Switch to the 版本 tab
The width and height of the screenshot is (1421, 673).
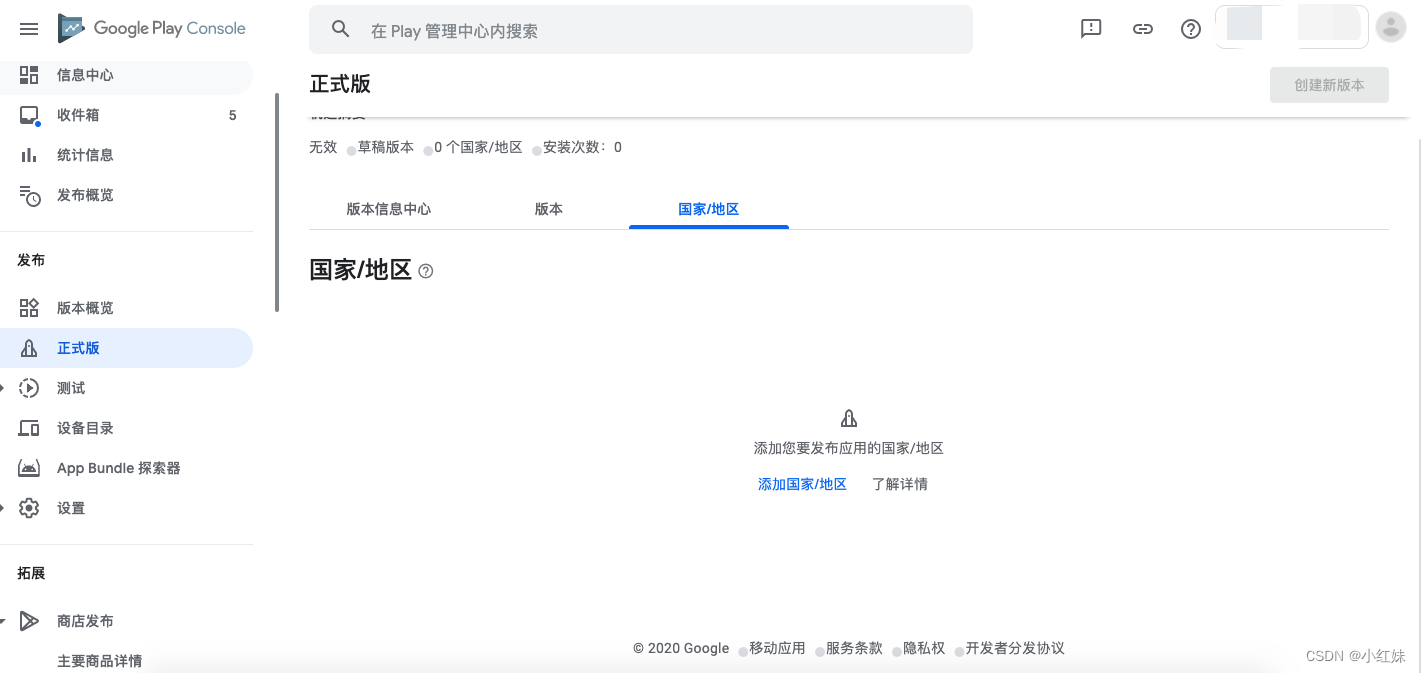tap(548, 209)
